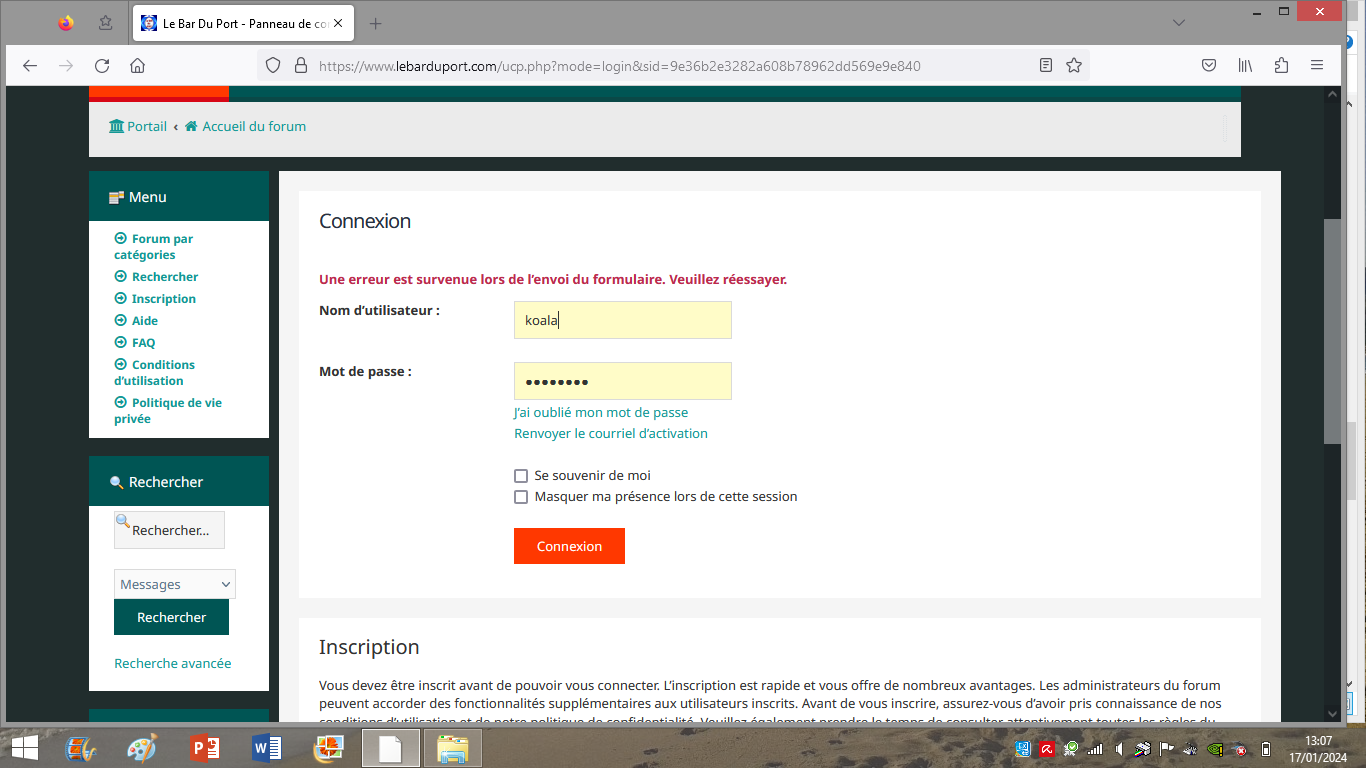This screenshot has width=1366, height=768.
Task: Open Inscription in the sidebar menu
Action: point(163,299)
